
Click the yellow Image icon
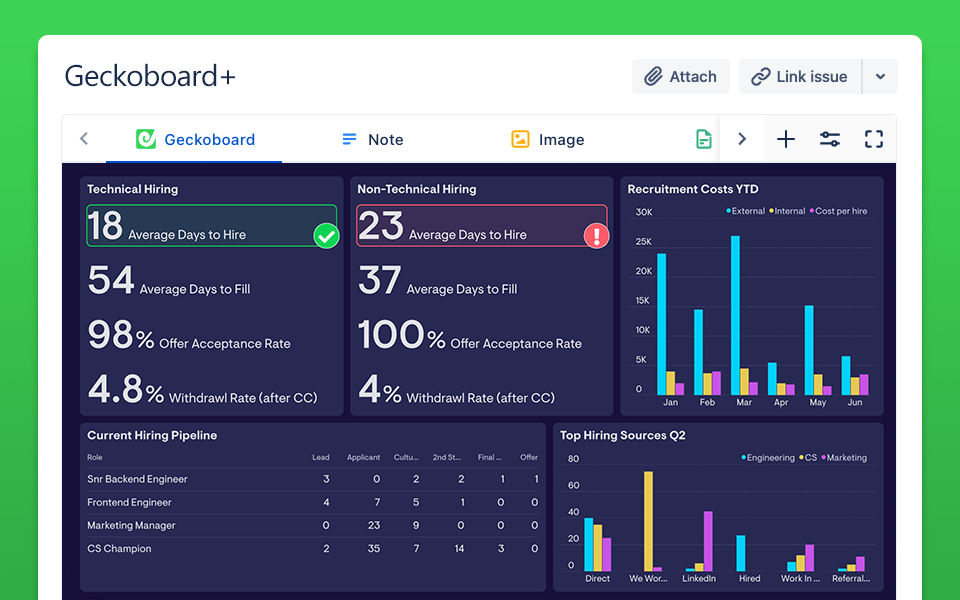[520, 139]
